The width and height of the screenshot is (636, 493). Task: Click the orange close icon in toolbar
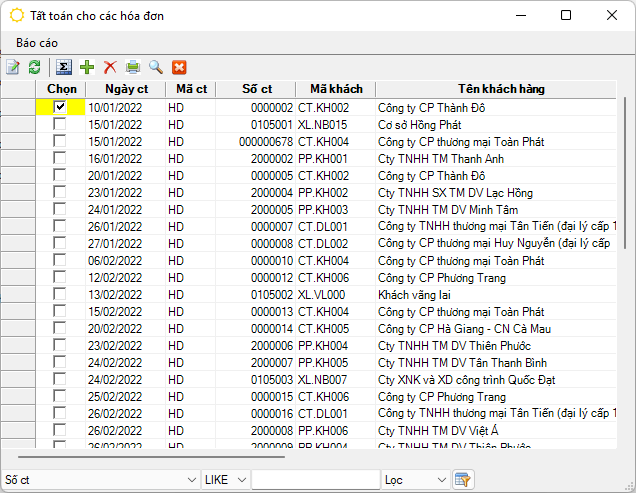coord(180,67)
